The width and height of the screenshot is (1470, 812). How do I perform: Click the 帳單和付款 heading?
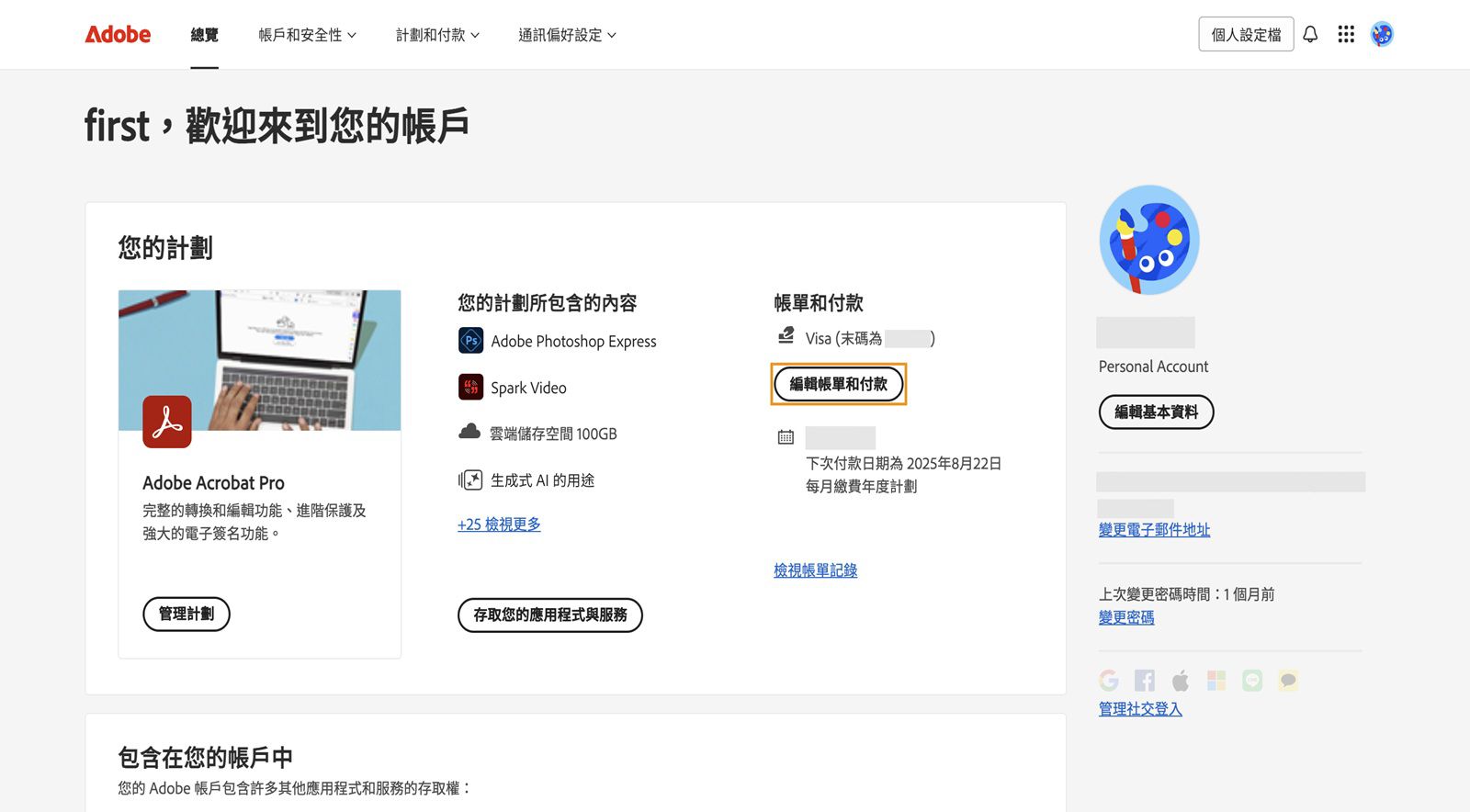pos(819,303)
